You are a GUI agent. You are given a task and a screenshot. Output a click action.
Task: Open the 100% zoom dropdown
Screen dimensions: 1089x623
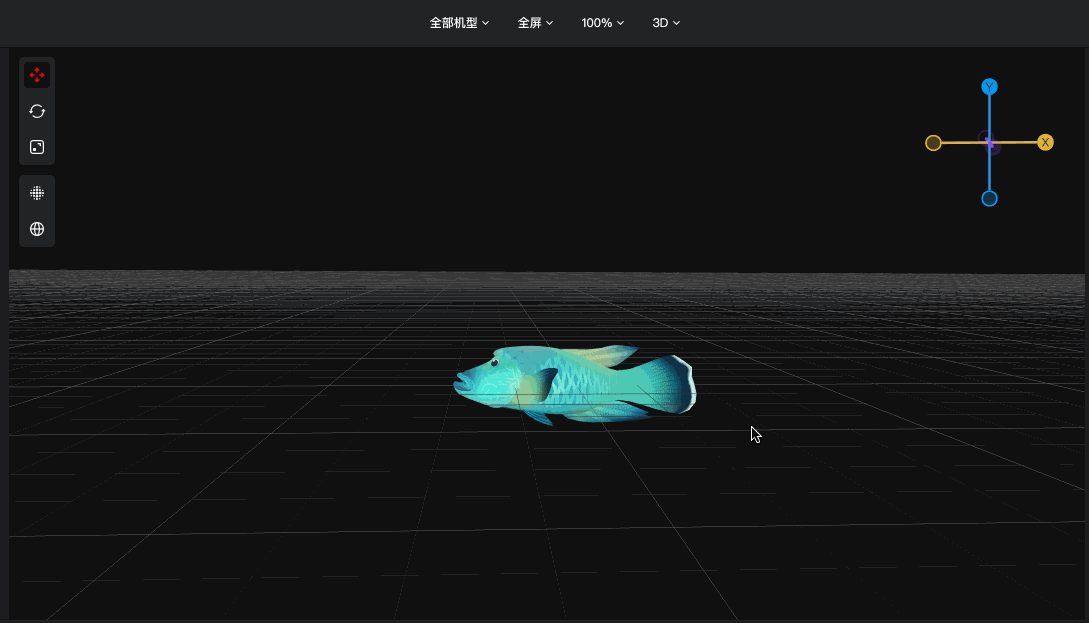602,23
